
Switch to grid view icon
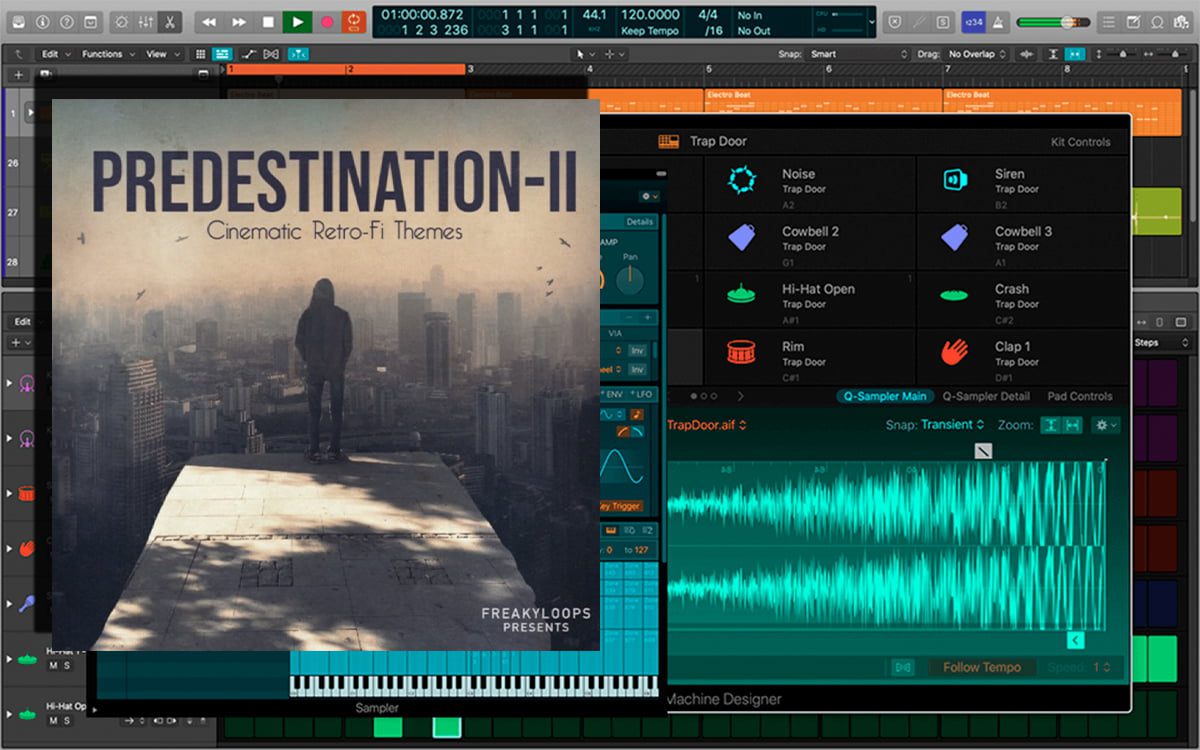coord(200,54)
